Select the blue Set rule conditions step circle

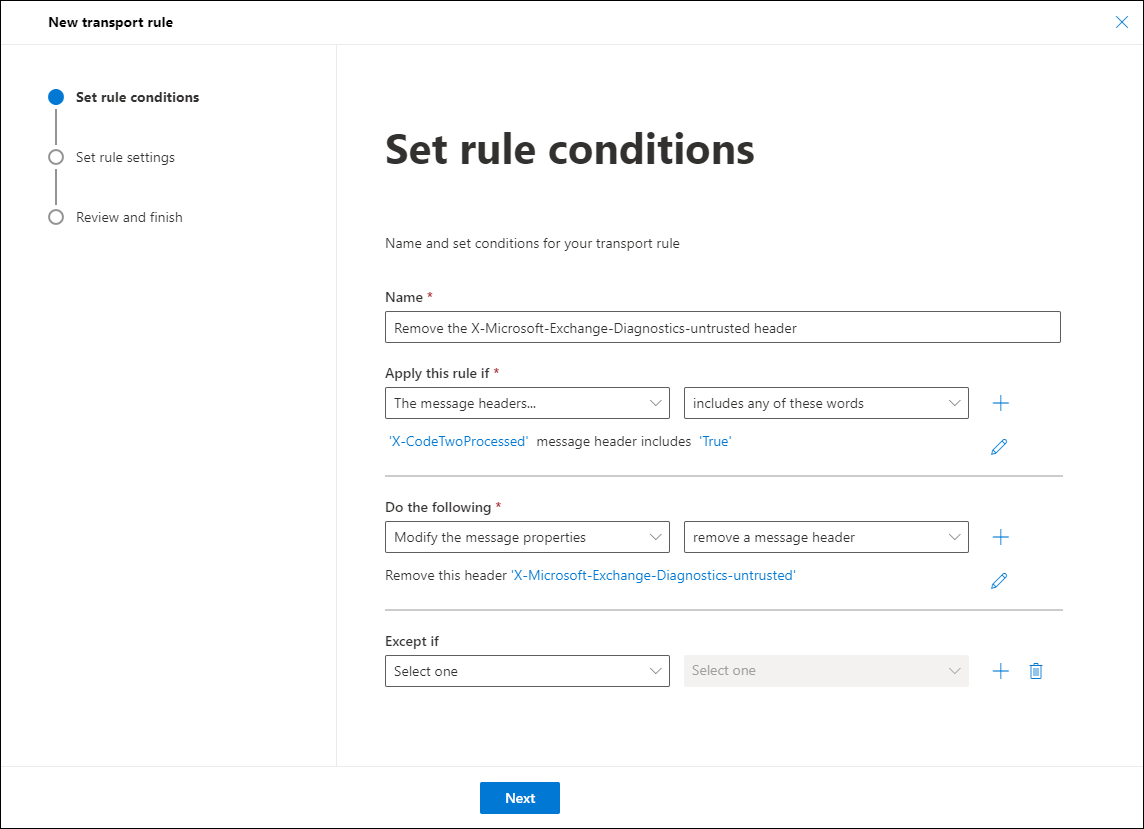coord(56,97)
